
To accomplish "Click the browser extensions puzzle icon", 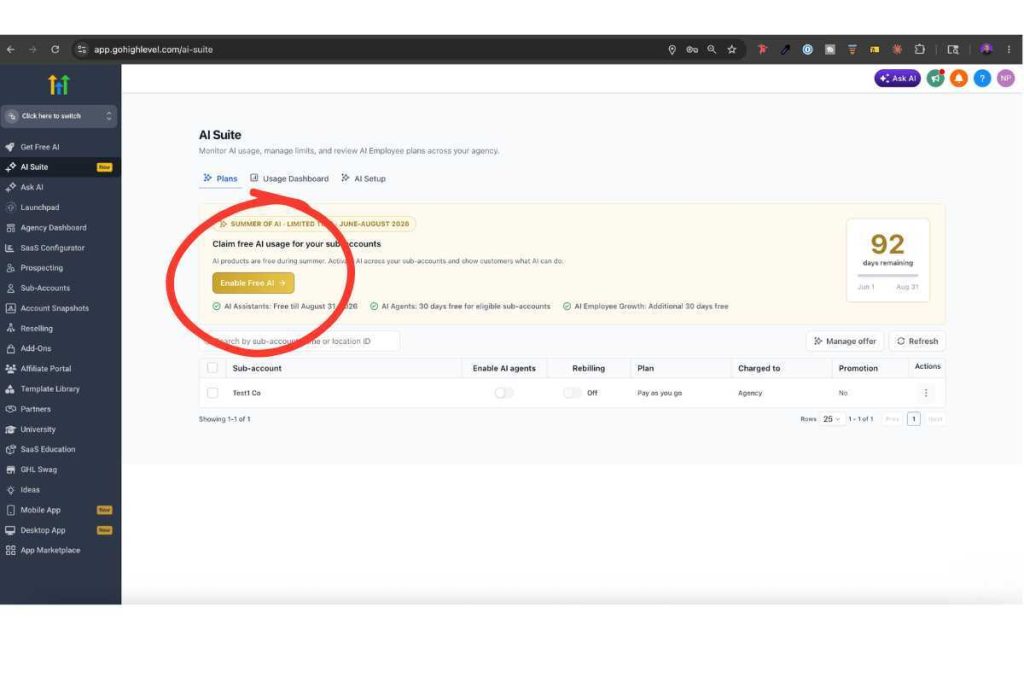I will 920,50.
